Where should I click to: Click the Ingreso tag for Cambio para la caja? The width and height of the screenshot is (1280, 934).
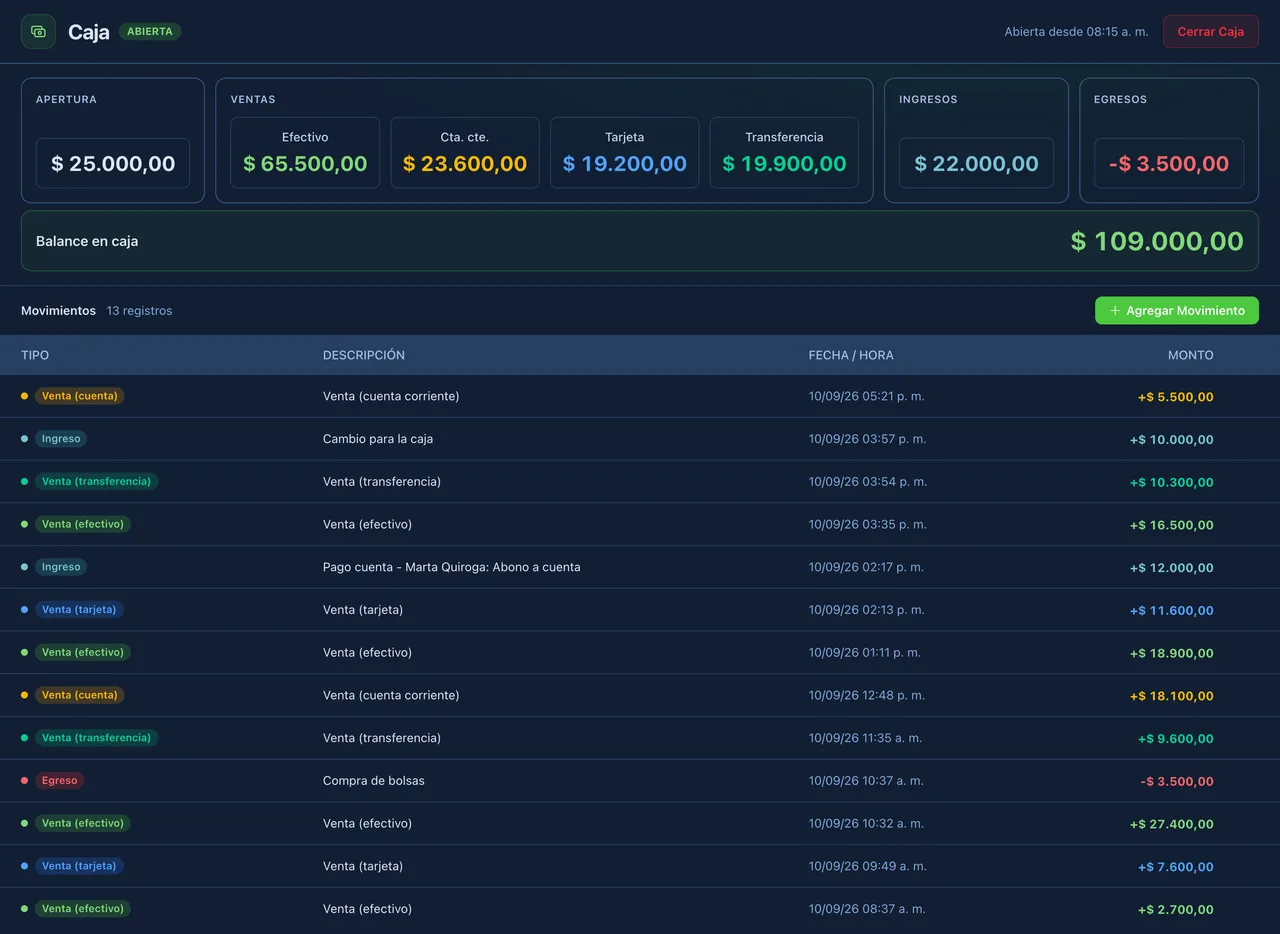(x=61, y=439)
